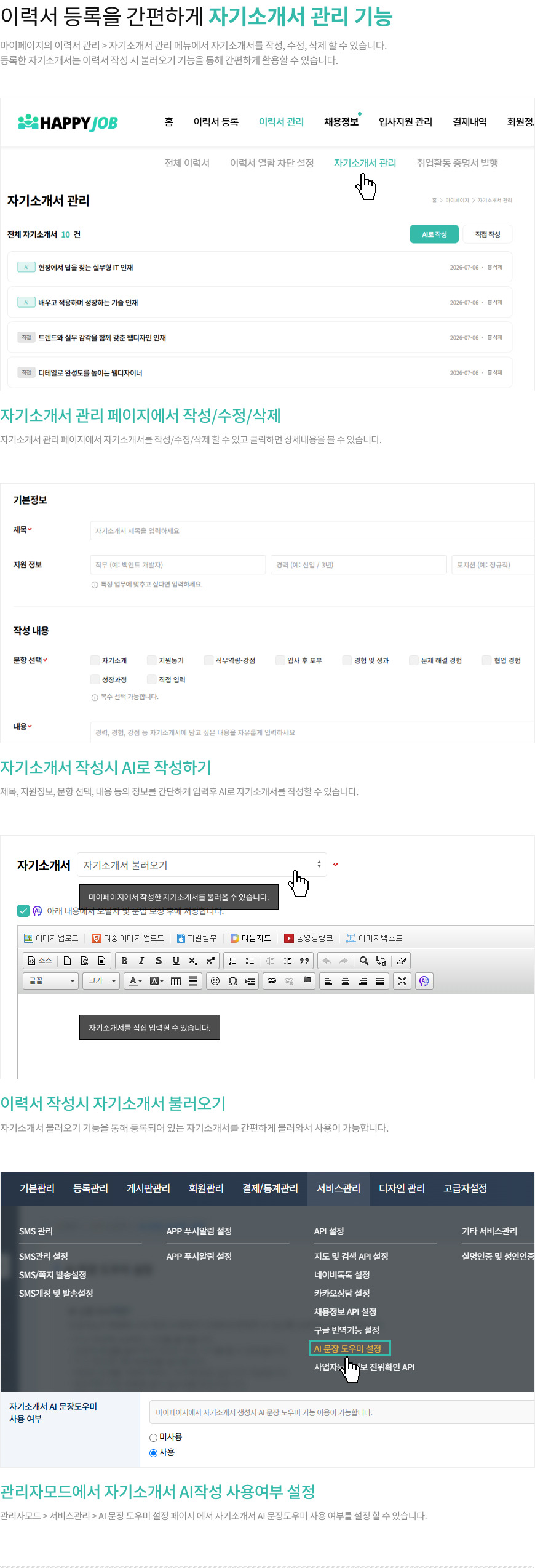This screenshot has height=1568, width=535.
Task: Click the new page icon in editor
Action: pos(68,961)
